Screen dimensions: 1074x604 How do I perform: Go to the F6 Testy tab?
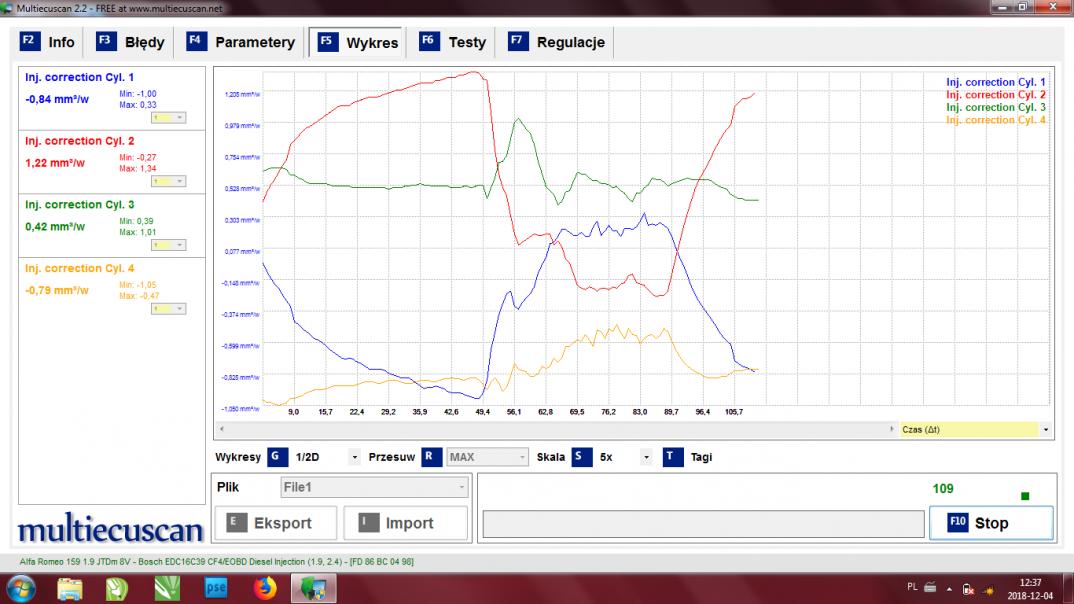pyautogui.click(x=453, y=42)
